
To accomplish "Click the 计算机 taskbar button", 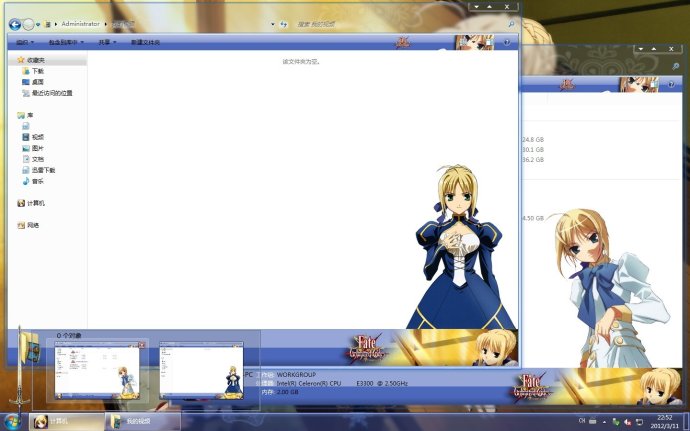I will (x=67, y=421).
